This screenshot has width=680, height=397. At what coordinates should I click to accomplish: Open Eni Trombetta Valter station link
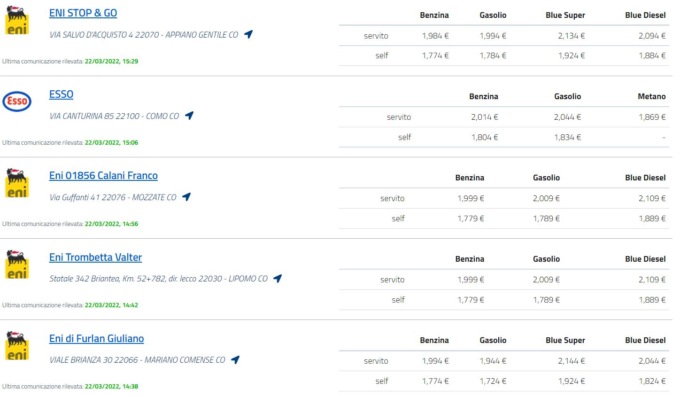click(95, 257)
